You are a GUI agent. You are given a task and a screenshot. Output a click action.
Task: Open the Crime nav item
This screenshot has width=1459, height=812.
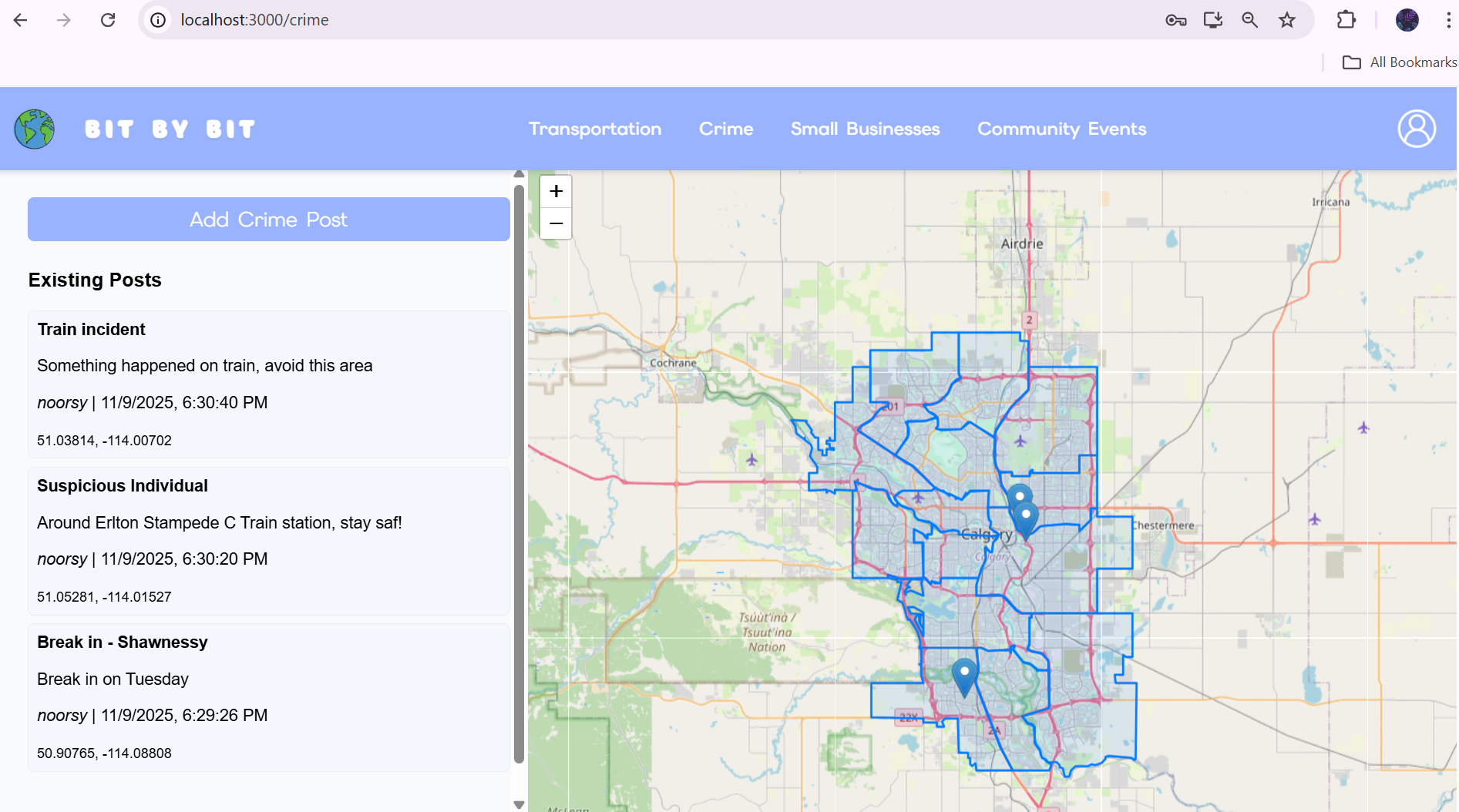(726, 129)
